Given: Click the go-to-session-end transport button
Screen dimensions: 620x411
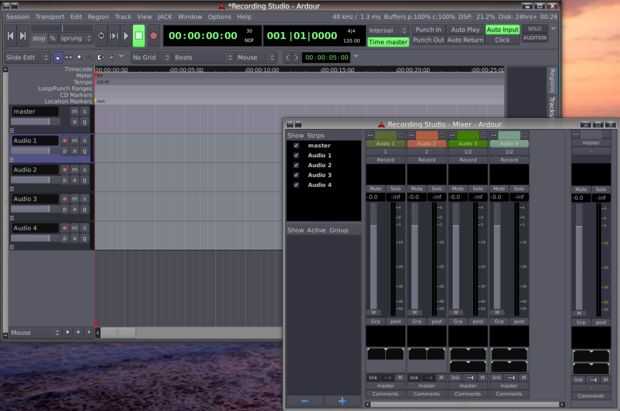Looking at the screenshot, I should 23,36.
